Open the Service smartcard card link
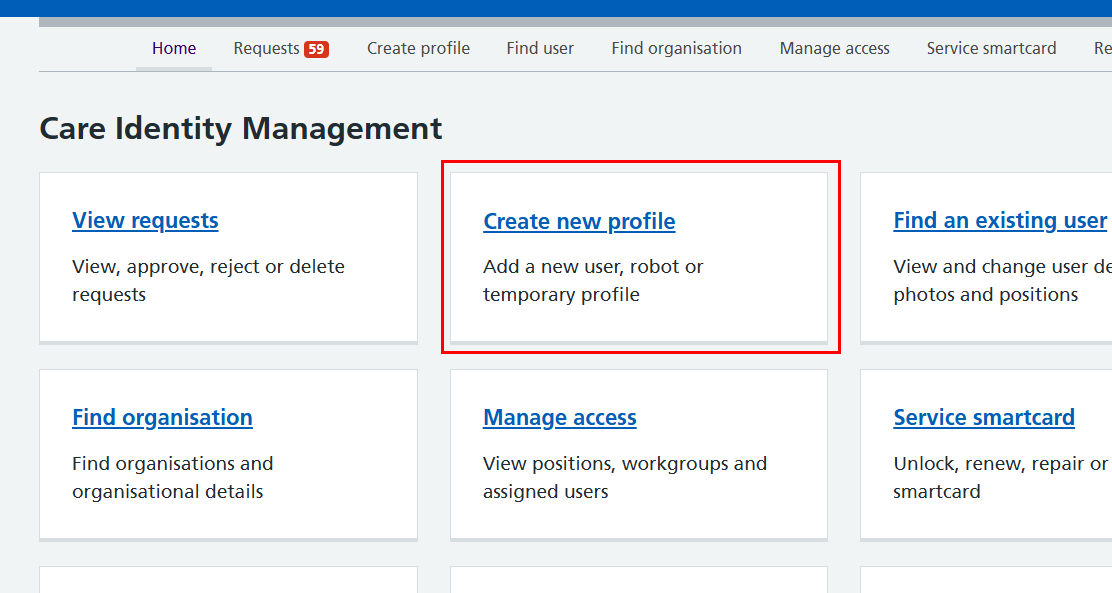Image resolution: width=1112 pixels, height=593 pixels. tap(984, 418)
